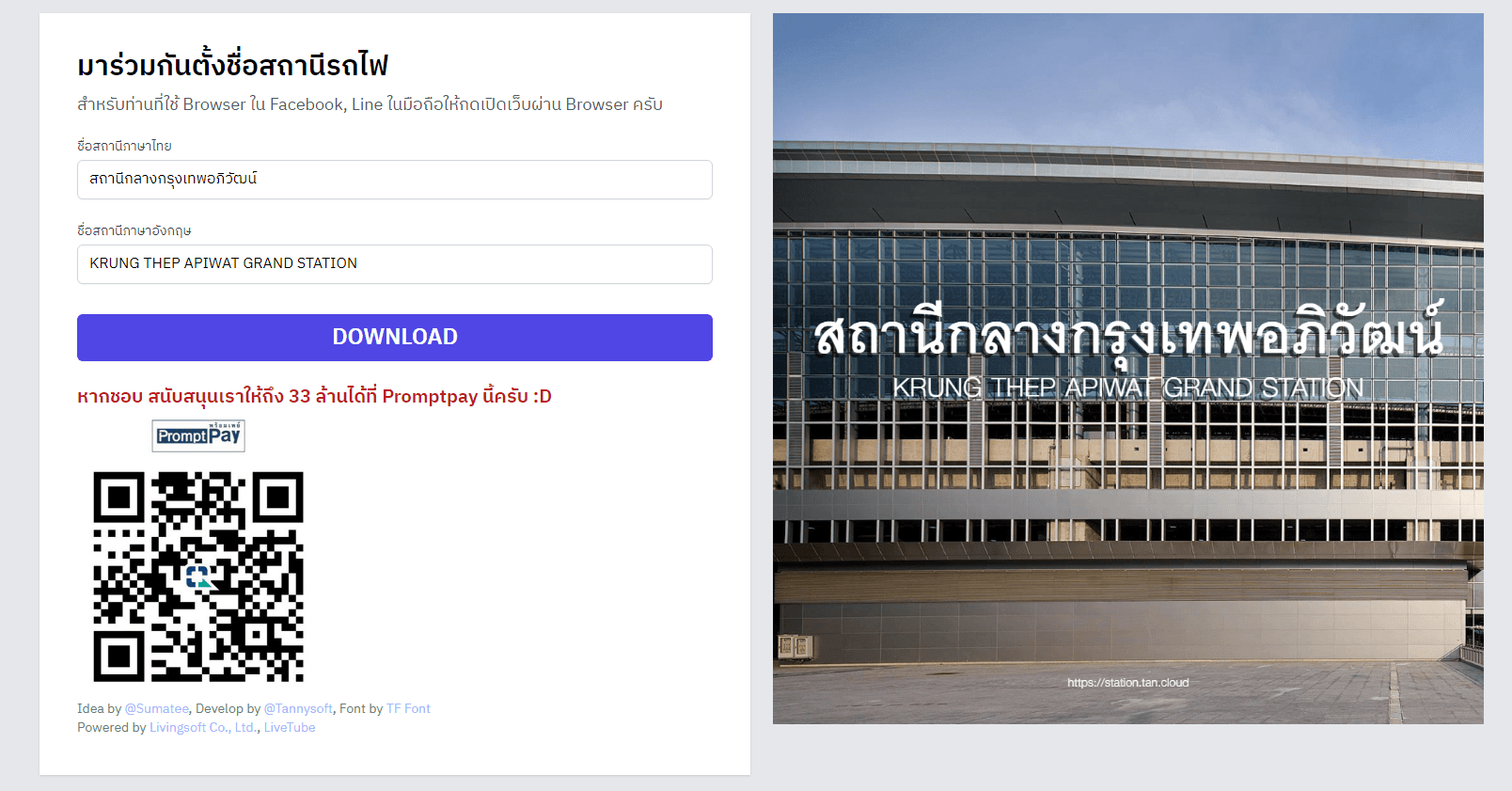The height and width of the screenshot is (791, 1512).
Task: Click the red Promptpay support message
Action: [314, 396]
